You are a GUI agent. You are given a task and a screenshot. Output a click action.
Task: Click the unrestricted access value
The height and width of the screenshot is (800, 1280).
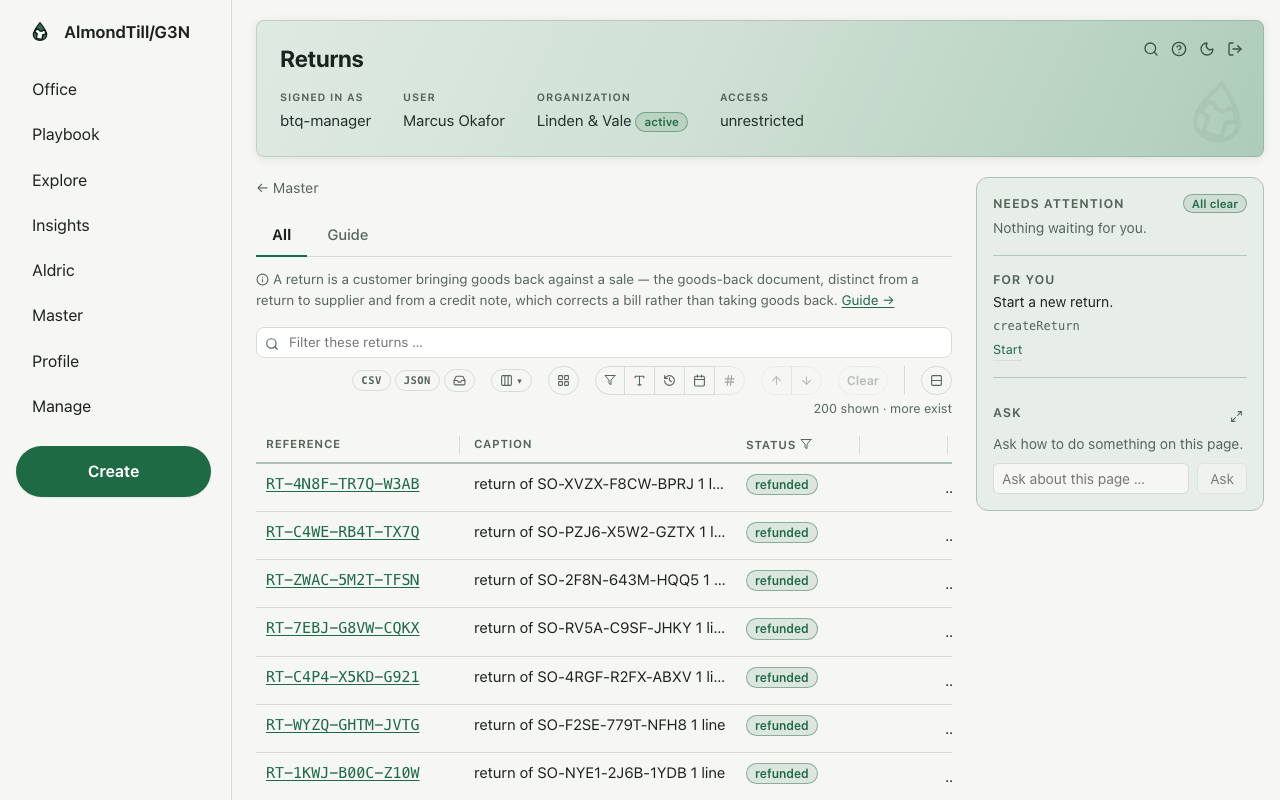point(762,121)
